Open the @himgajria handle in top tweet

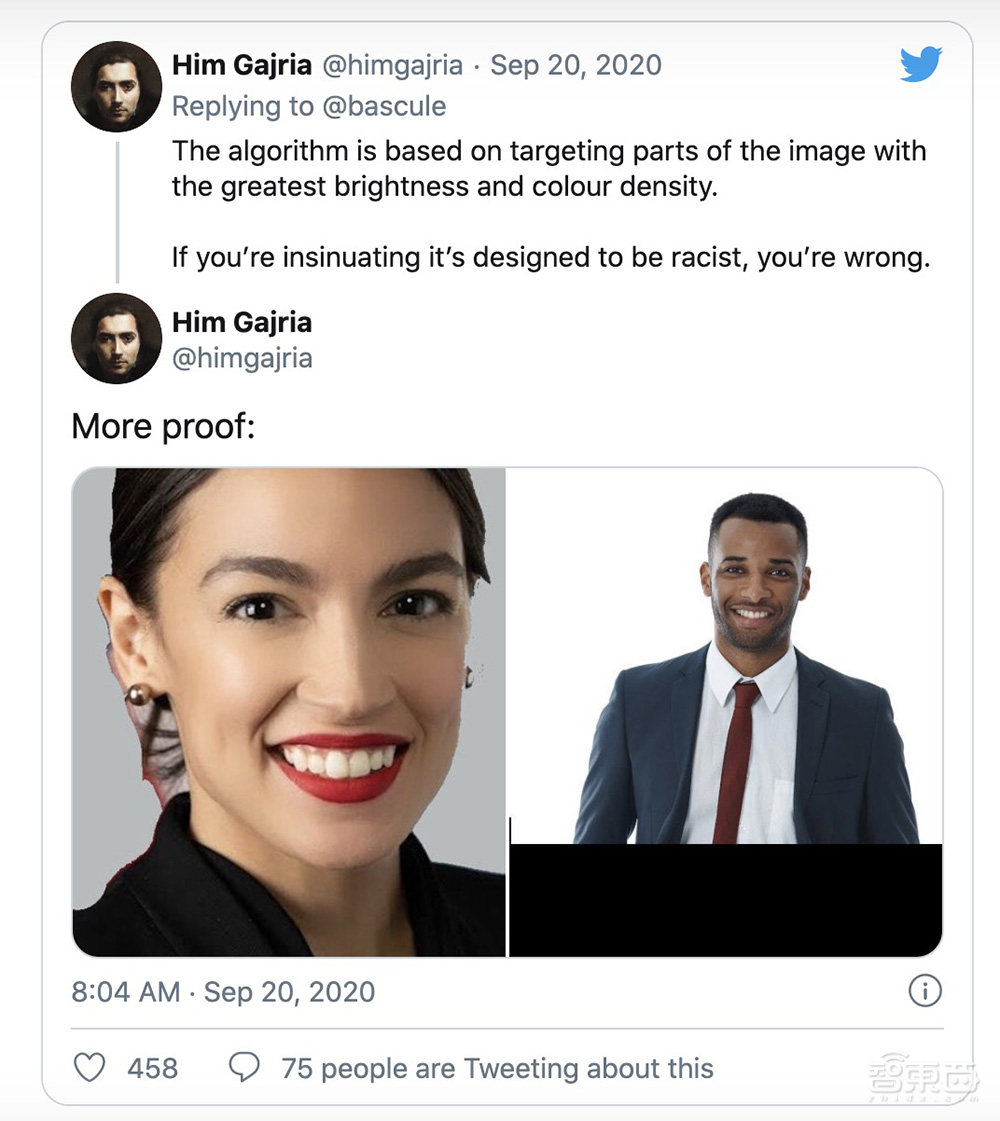click(x=391, y=65)
